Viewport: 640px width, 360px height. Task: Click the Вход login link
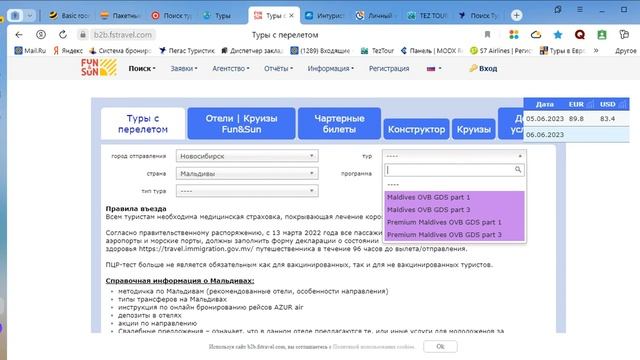(x=483, y=69)
